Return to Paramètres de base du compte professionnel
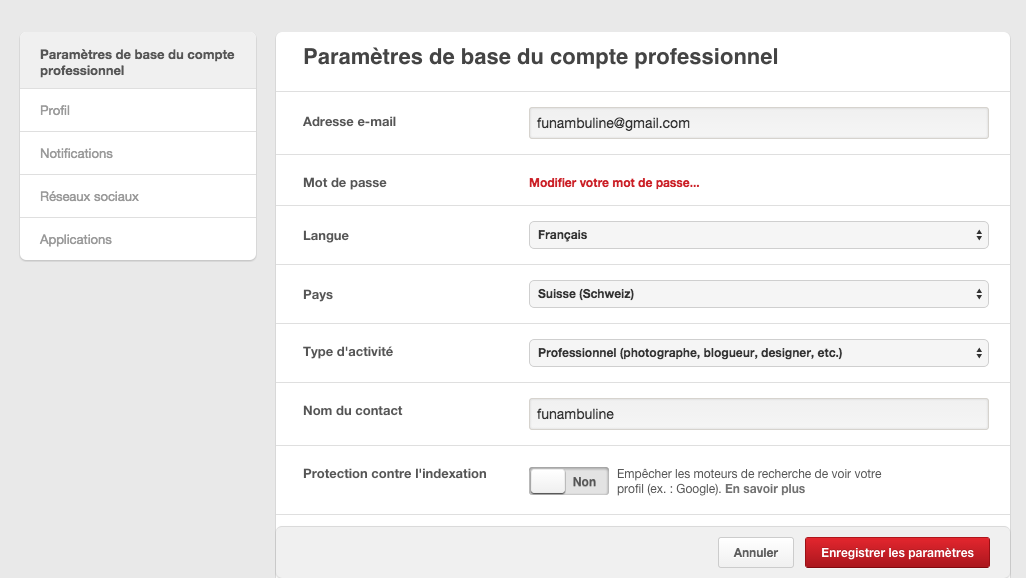The image size is (1026, 578). click(137, 62)
